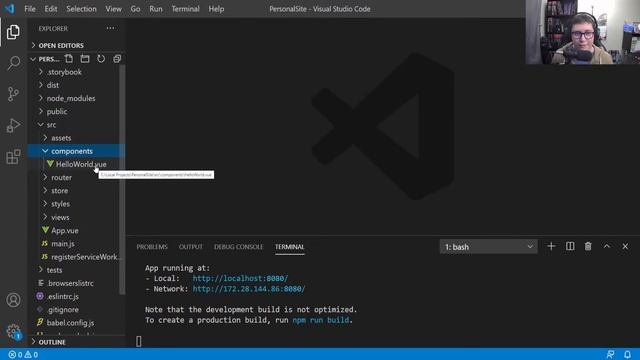
Task: Close the terminal panel
Action: (625, 246)
